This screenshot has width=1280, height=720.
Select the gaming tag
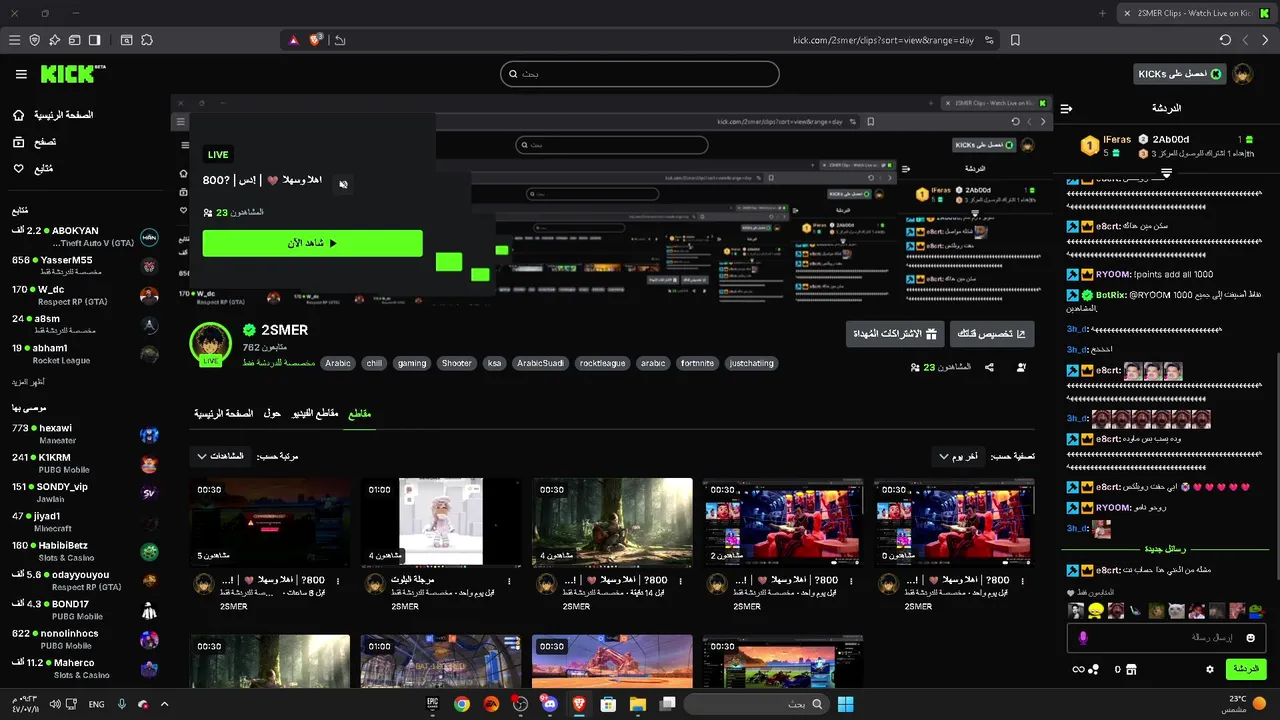(x=412, y=363)
